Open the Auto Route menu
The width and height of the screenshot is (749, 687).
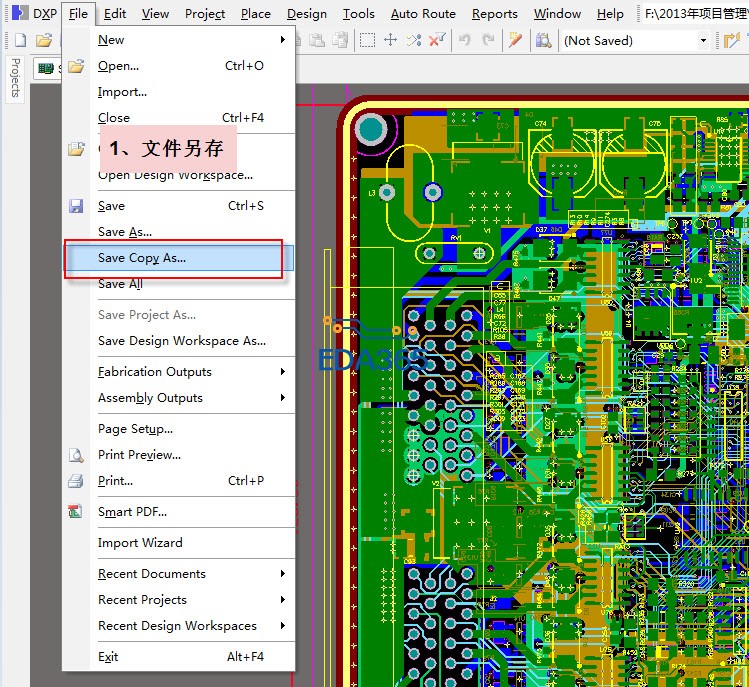tap(422, 14)
